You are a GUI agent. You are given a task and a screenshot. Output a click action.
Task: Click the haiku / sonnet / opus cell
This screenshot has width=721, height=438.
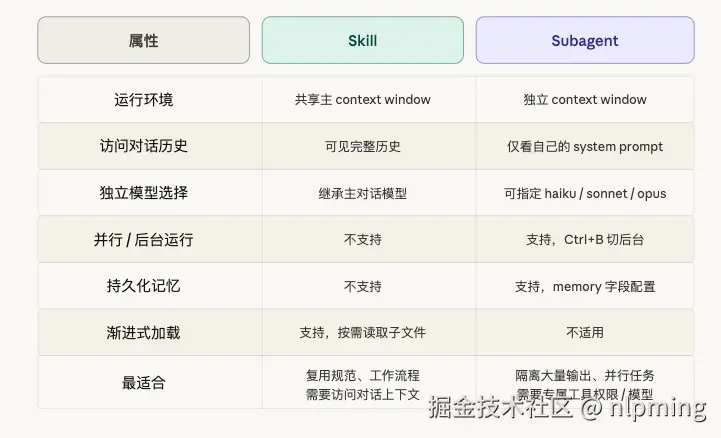tap(585, 193)
